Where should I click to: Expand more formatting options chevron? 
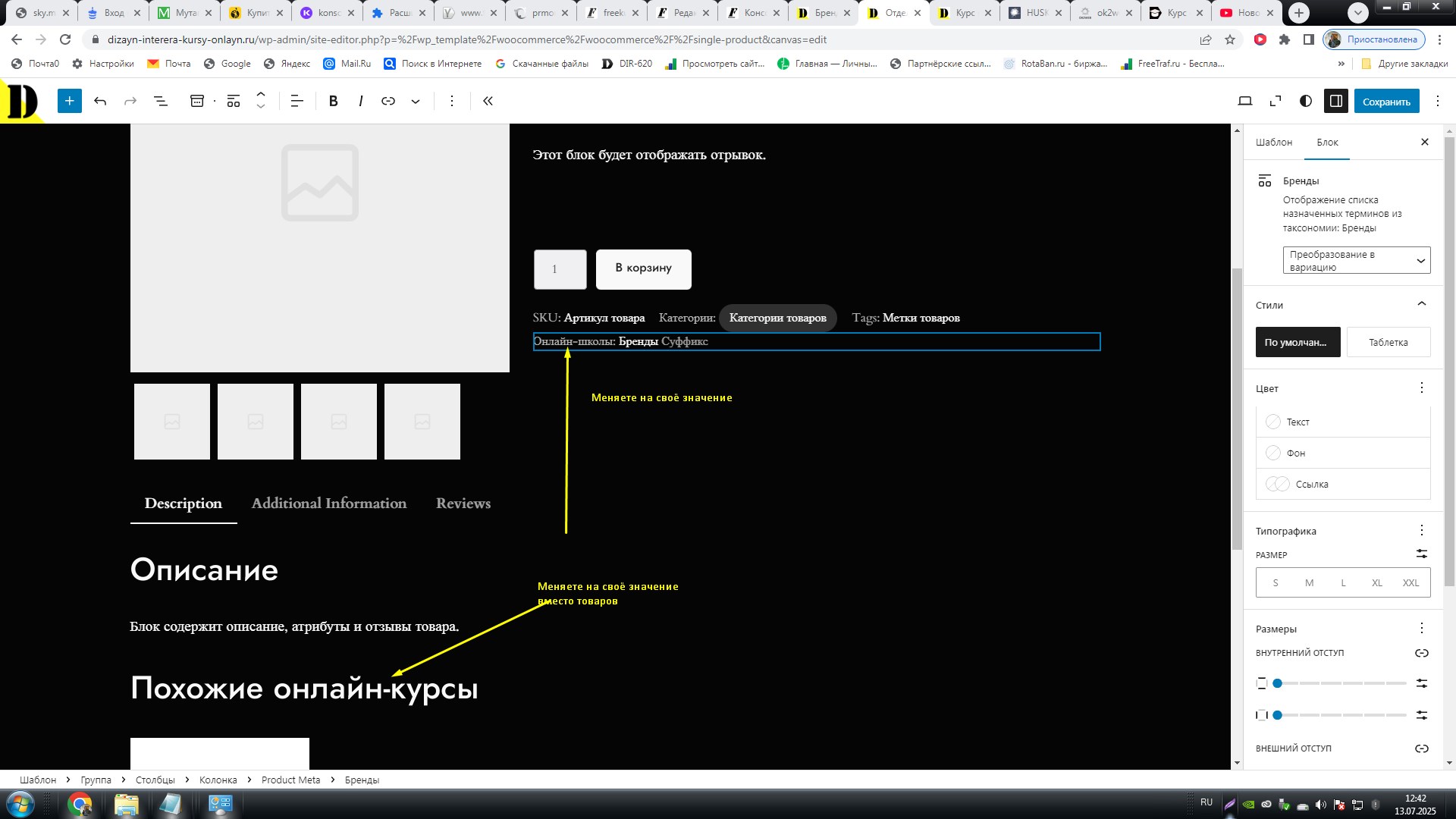pos(416,101)
